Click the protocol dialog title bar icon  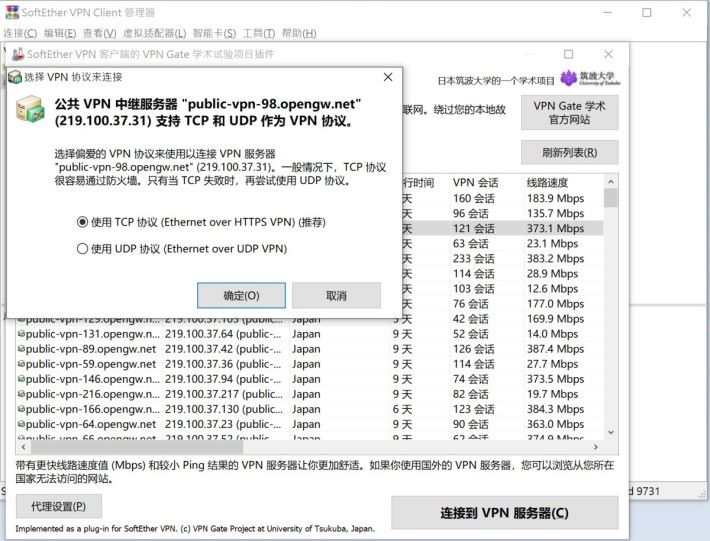coord(15,77)
